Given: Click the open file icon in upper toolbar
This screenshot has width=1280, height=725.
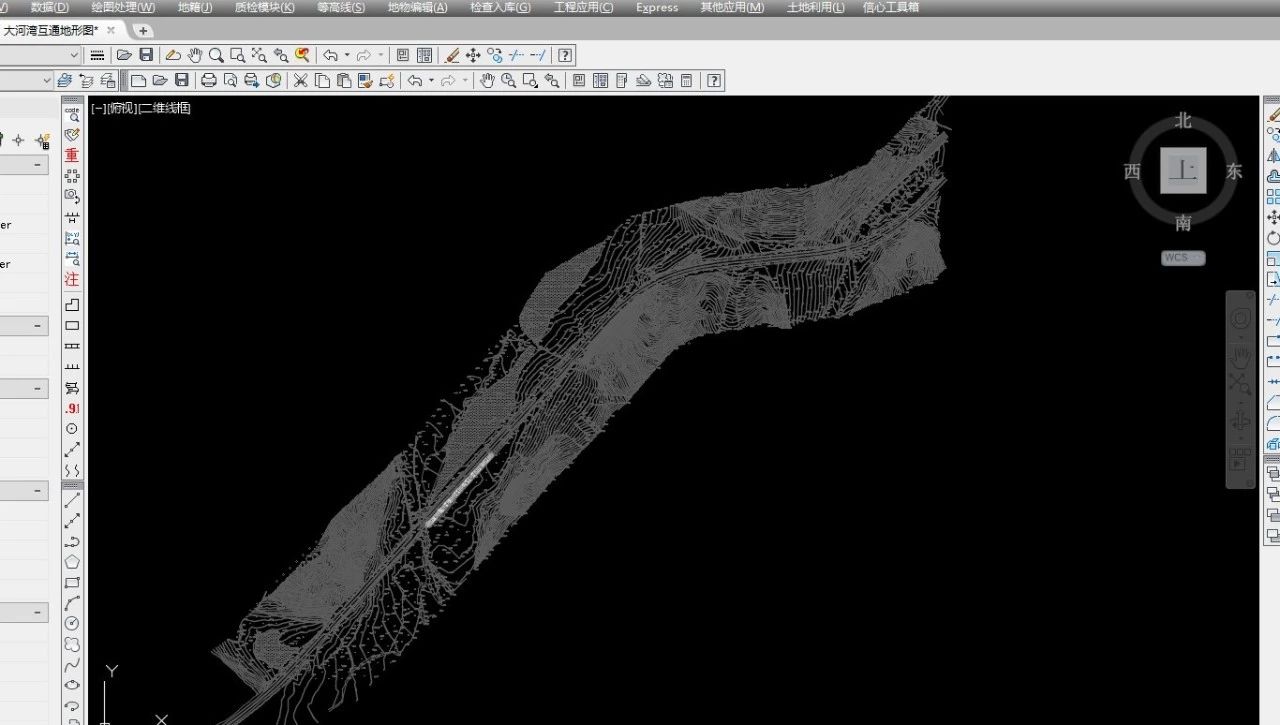Looking at the screenshot, I should click(x=124, y=55).
